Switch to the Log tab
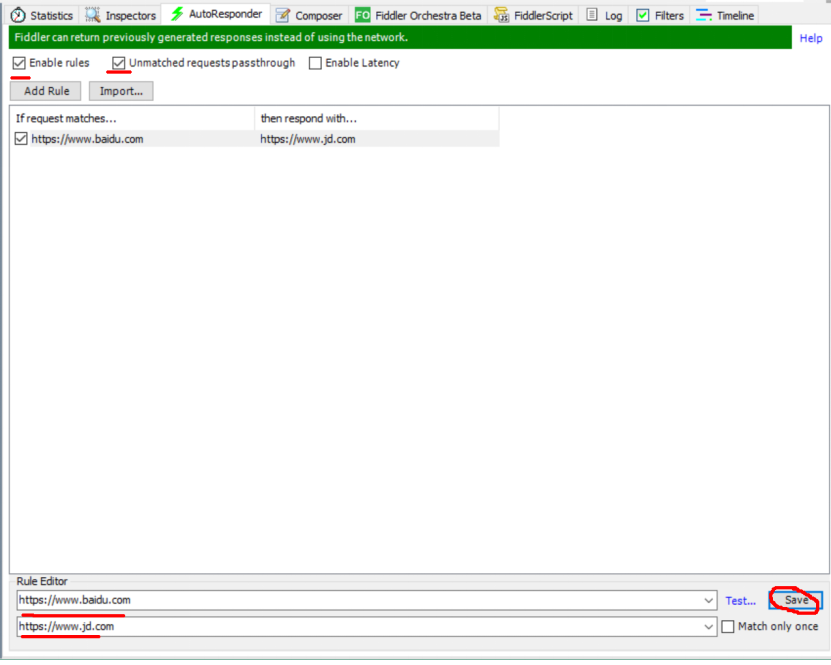Image resolution: width=831 pixels, height=665 pixels. pyautogui.click(x=605, y=15)
